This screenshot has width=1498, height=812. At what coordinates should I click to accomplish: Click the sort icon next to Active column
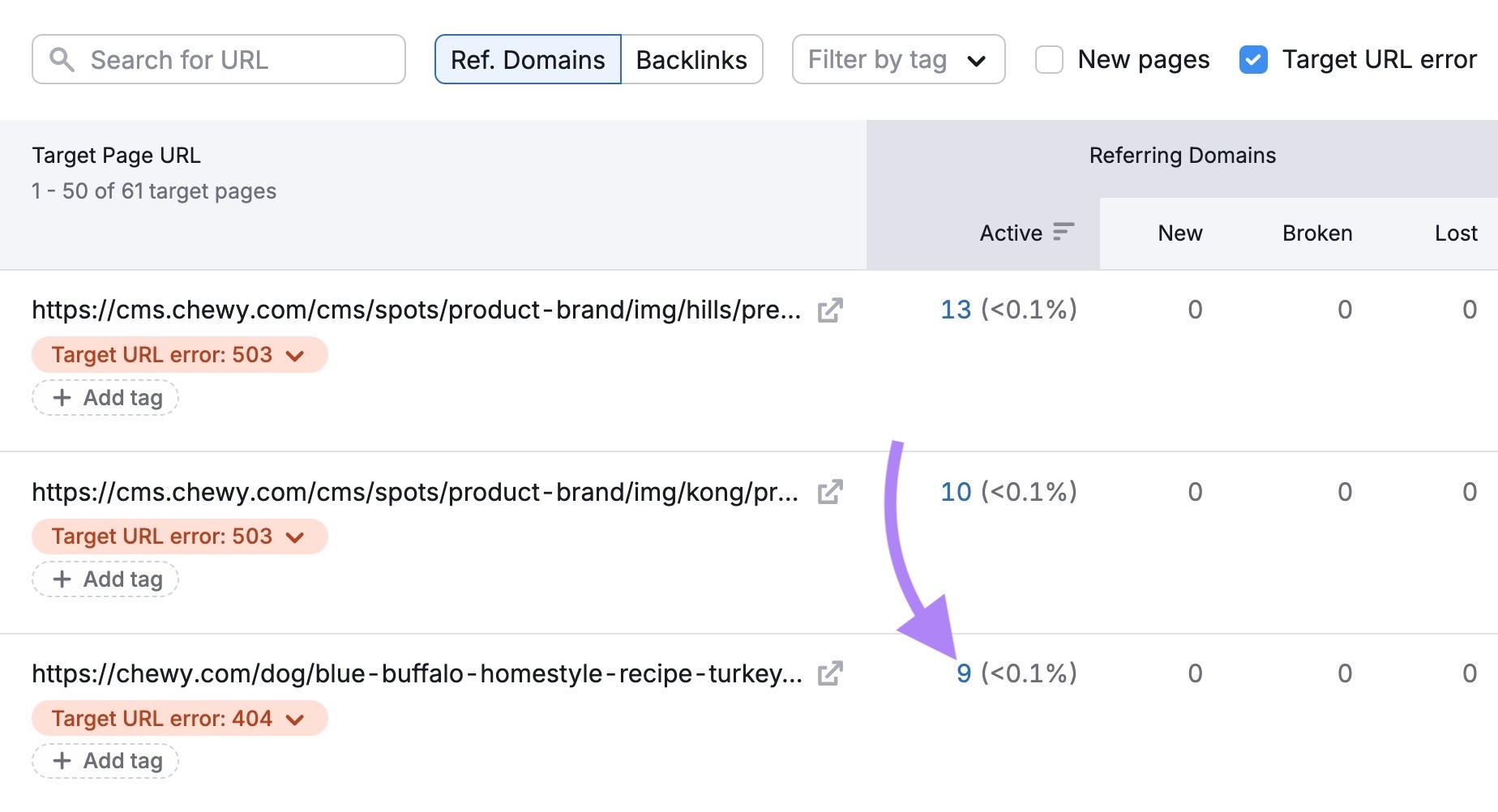click(x=1063, y=233)
